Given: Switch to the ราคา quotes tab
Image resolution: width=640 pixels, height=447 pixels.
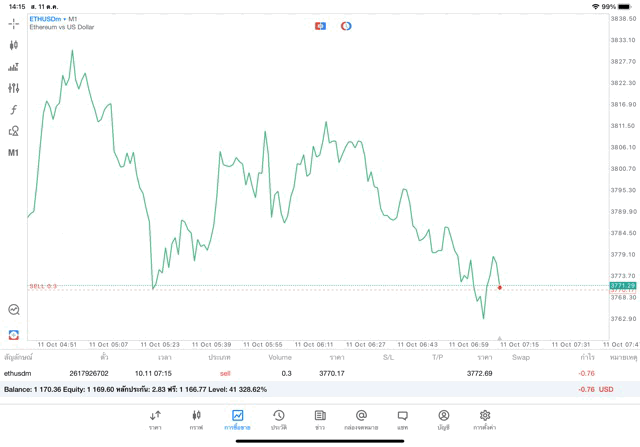Looking at the screenshot, I should pos(155,419).
